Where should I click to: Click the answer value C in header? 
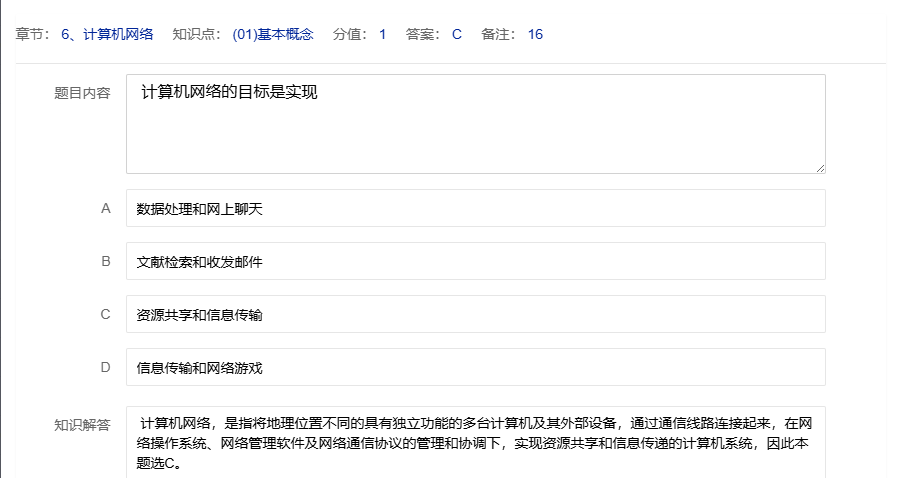pos(457,35)
